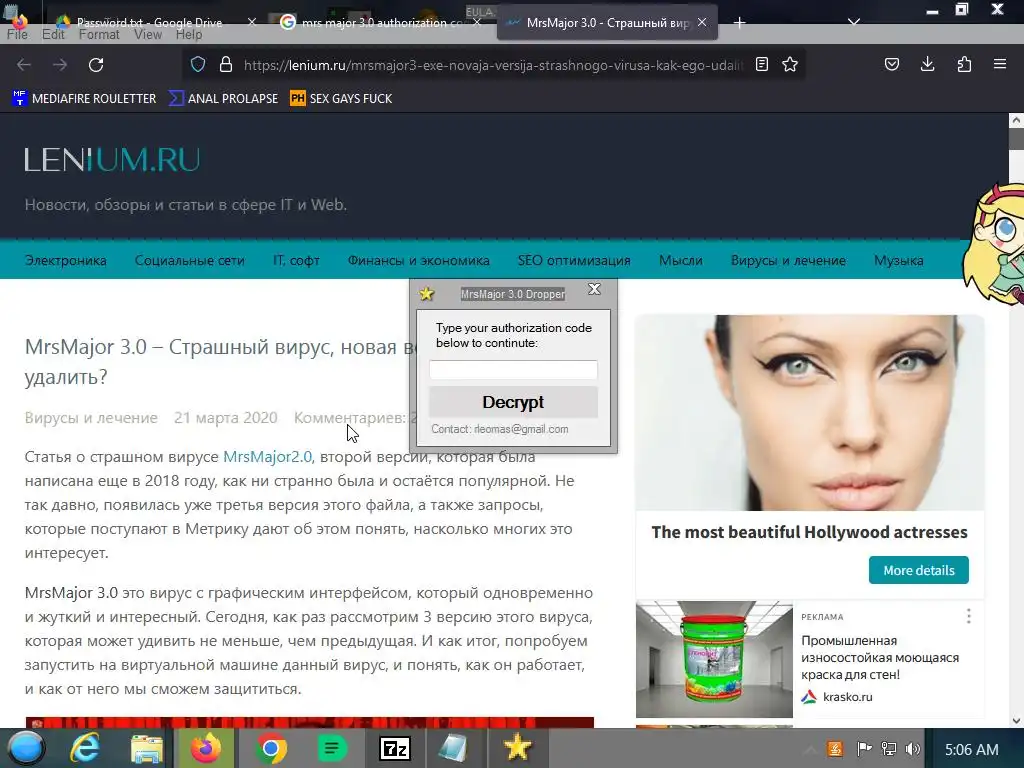Open File Explorer from the taskbar
1024x768 pixels.
click(x=146, y=748)
